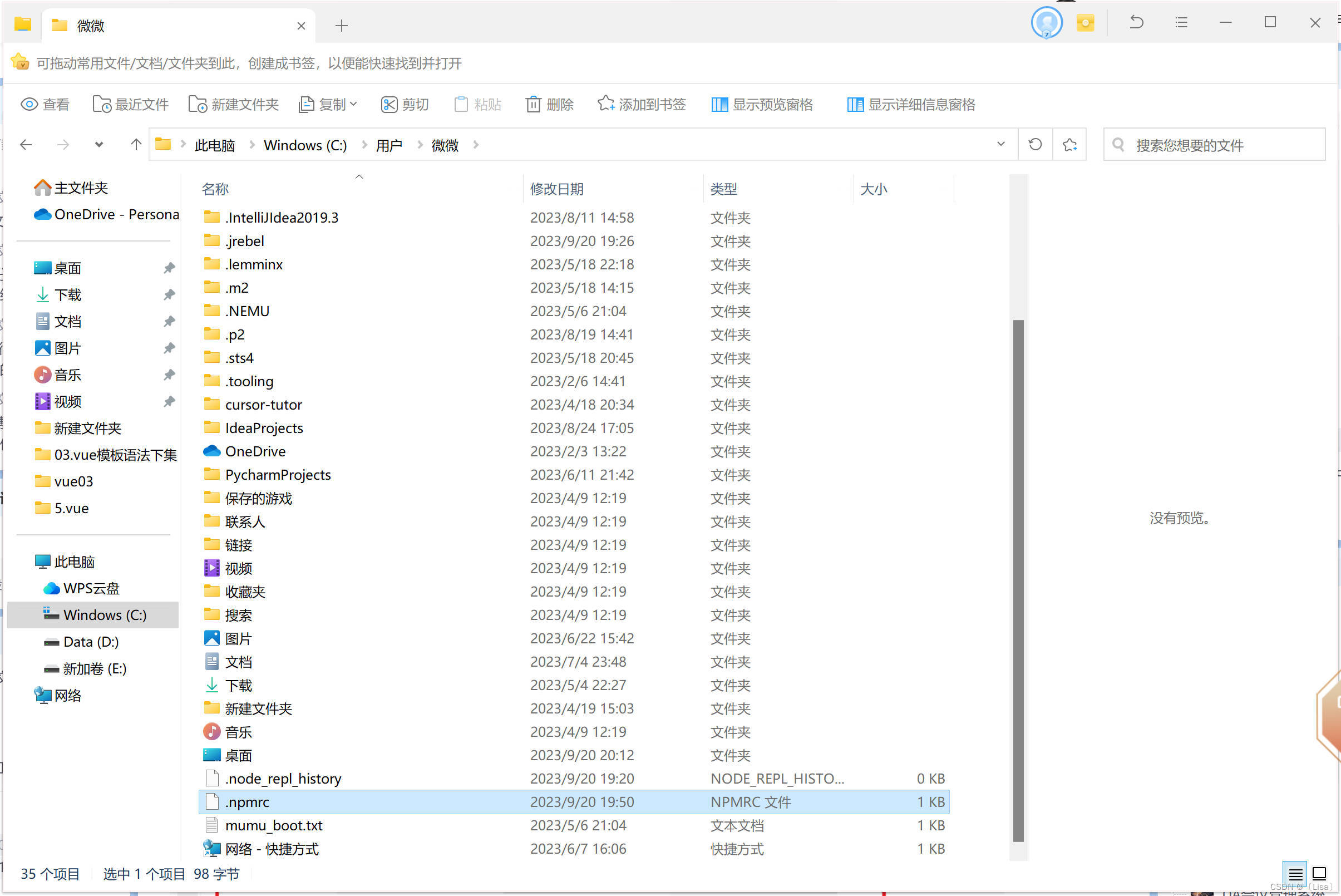Open the 复制 dropdown arrow

pos(354,104)
